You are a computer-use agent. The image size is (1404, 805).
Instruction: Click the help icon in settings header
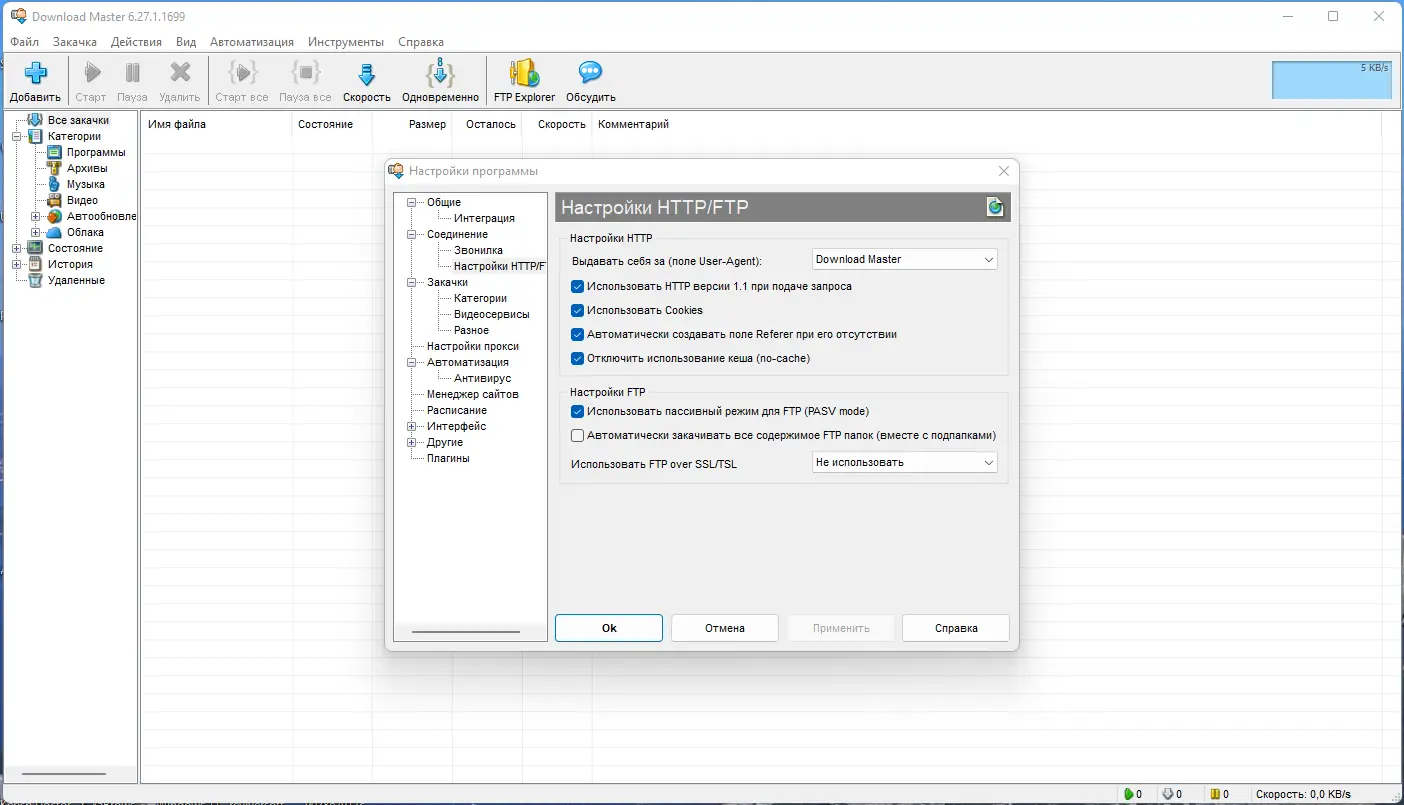[x=994, y=207]
